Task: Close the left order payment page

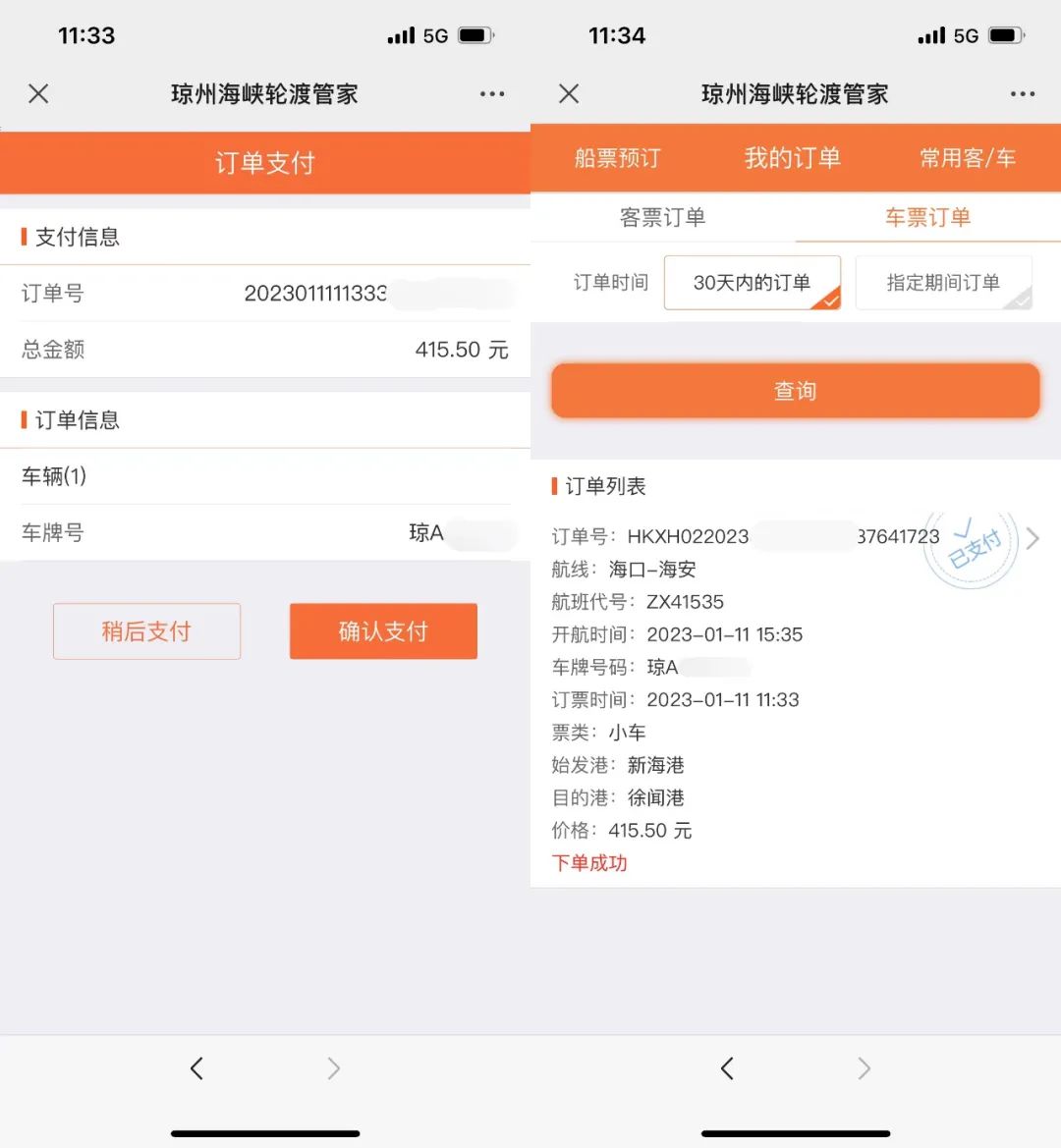Action: [38, 94]
